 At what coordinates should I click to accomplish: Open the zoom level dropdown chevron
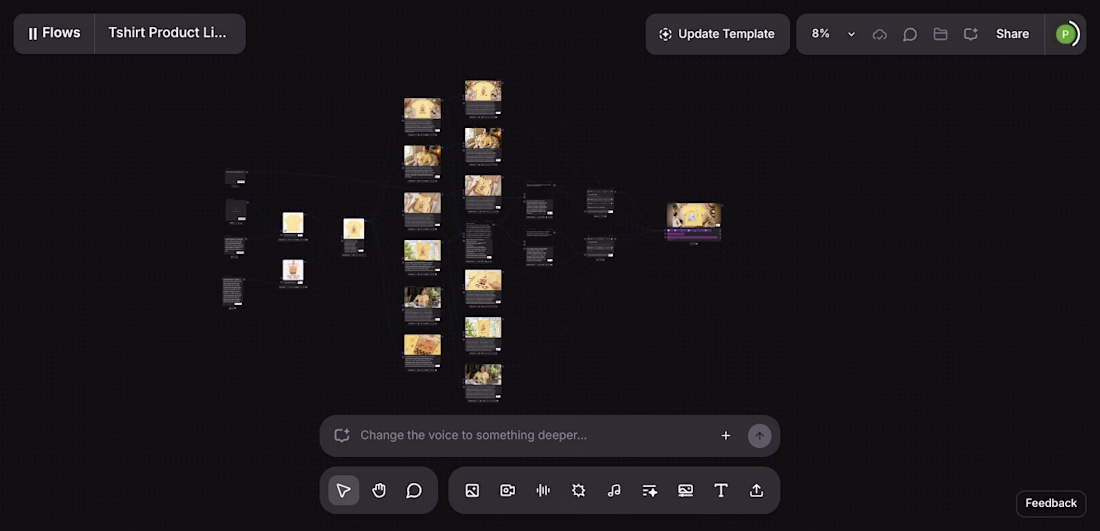851,34
